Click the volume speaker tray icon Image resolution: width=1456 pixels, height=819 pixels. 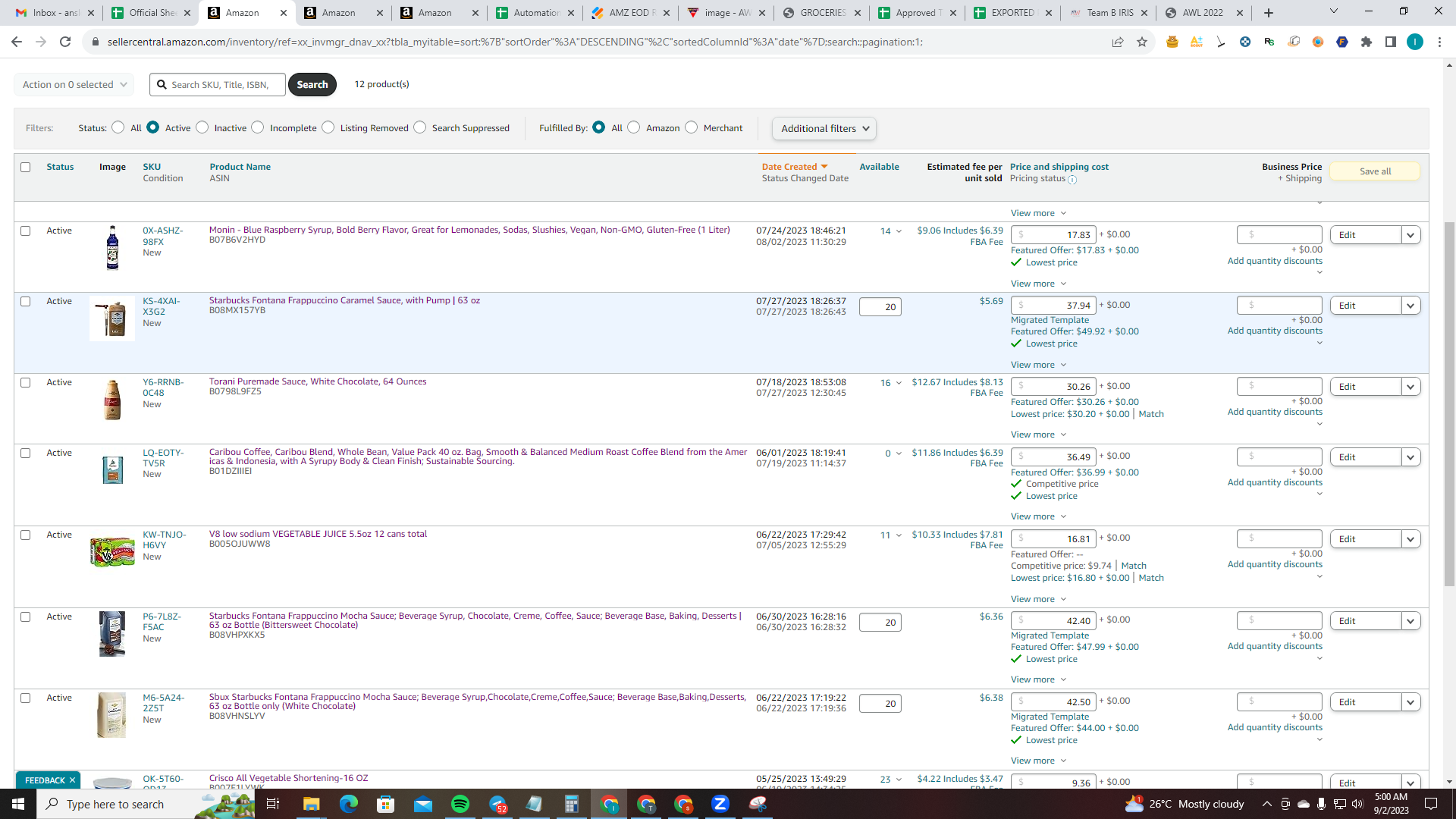1357,804
